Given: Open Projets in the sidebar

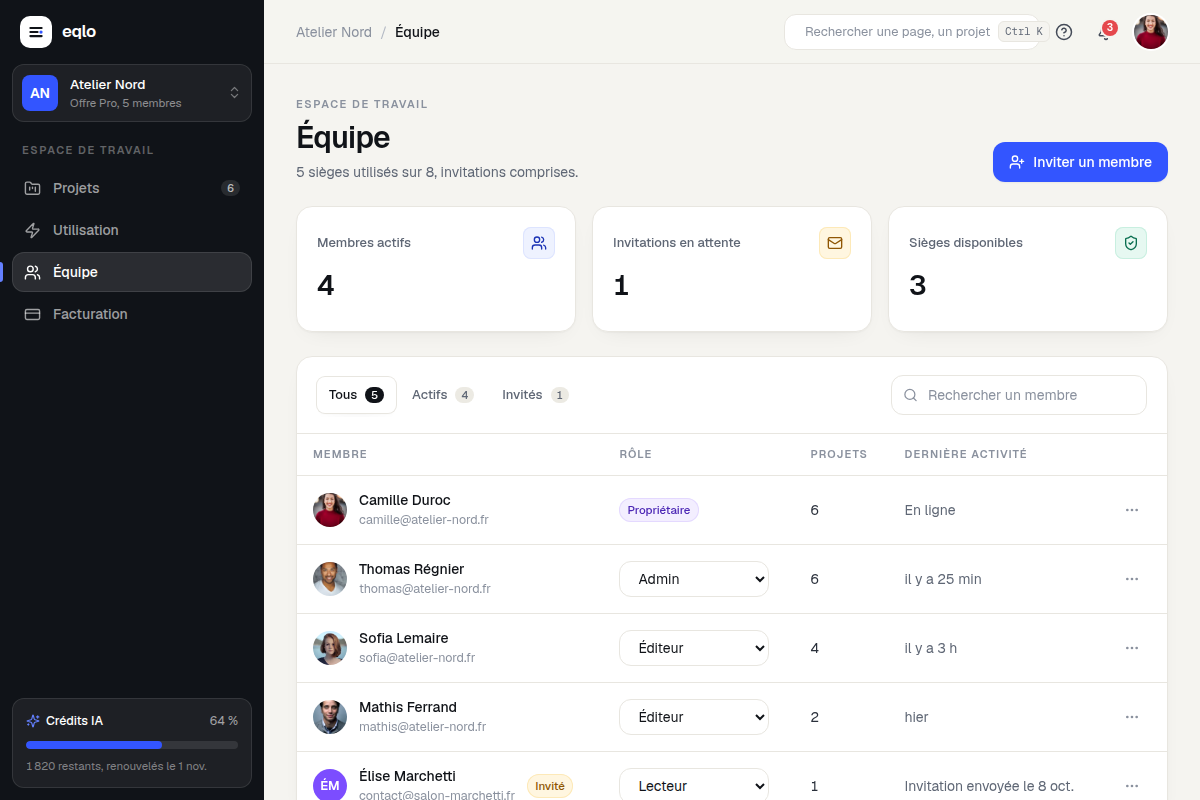Looking at the screenshot, I should tap(132, 188).
